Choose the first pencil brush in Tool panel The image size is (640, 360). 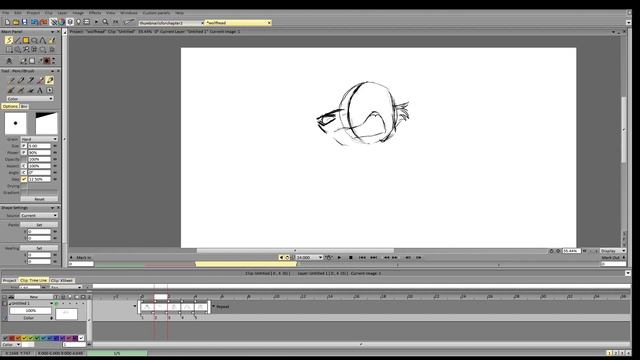click(11, 80)
